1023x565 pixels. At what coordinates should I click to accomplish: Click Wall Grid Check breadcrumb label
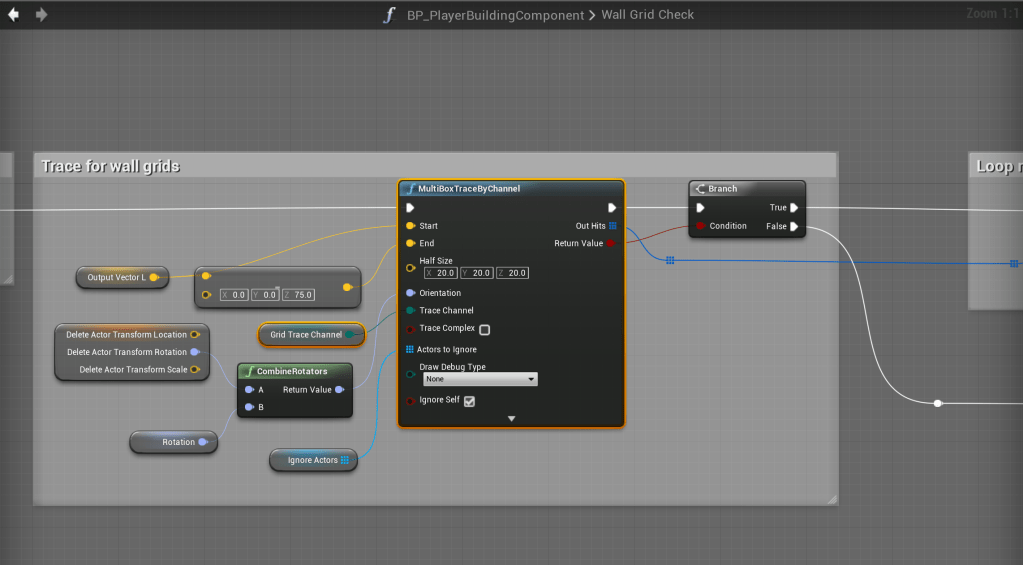tap(647, 15)
